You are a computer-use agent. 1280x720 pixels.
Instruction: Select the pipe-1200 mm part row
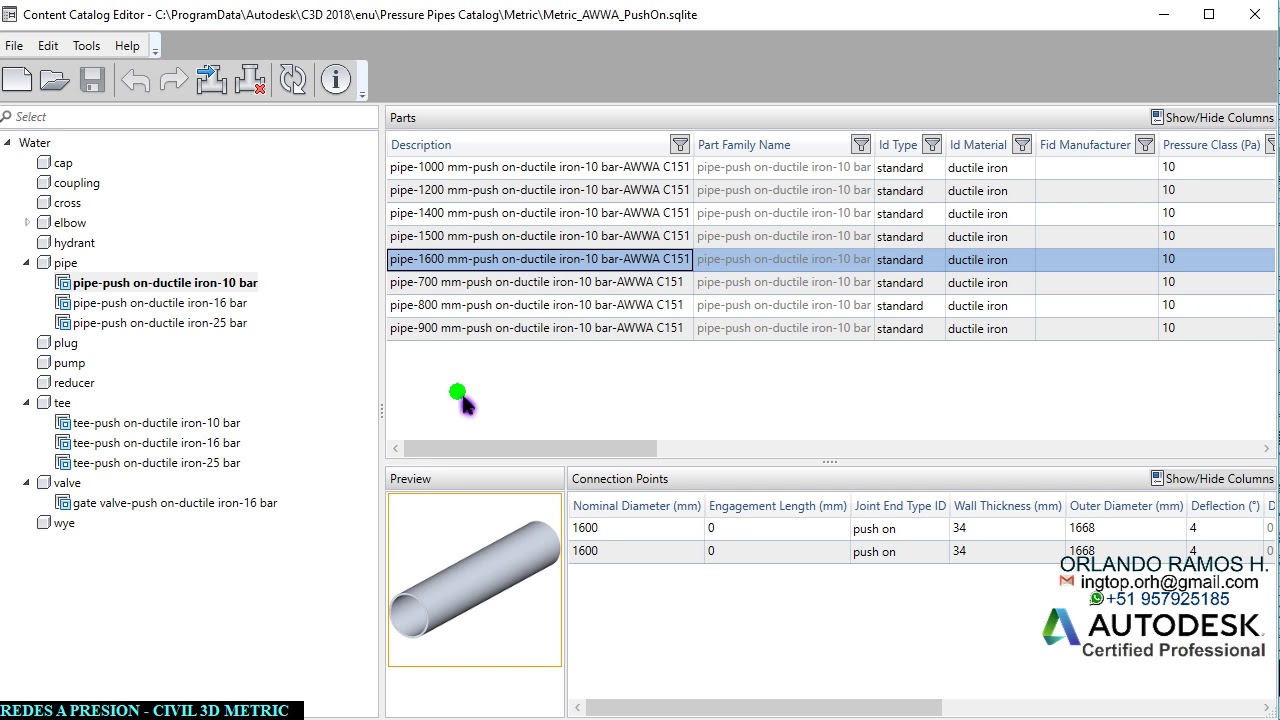coord(831,191)
